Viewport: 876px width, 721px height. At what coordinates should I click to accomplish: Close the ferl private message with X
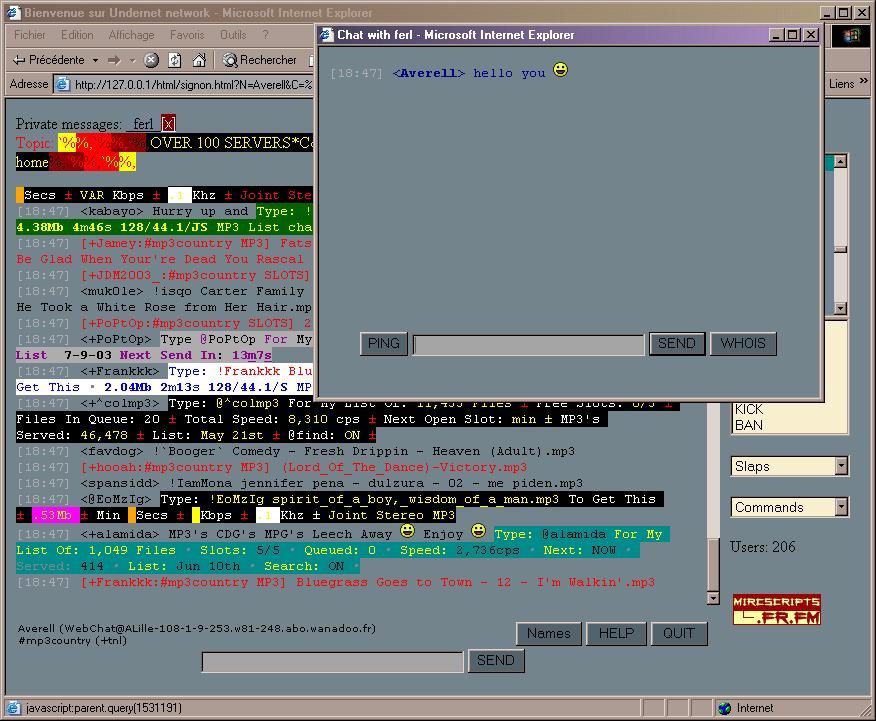click(x=168, y=123)
